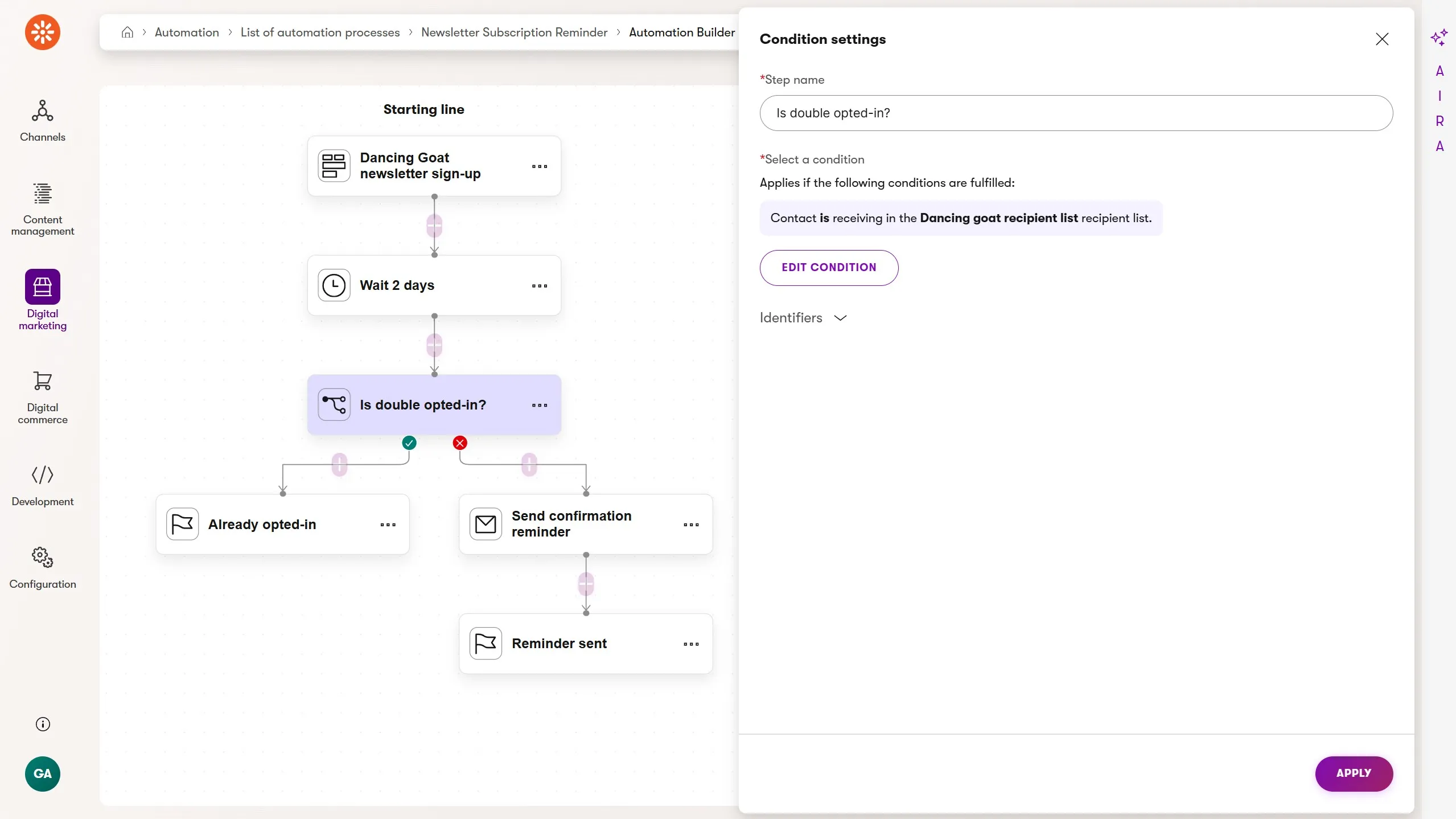Click the Wait 2 days clock icon

pos(334,285)
